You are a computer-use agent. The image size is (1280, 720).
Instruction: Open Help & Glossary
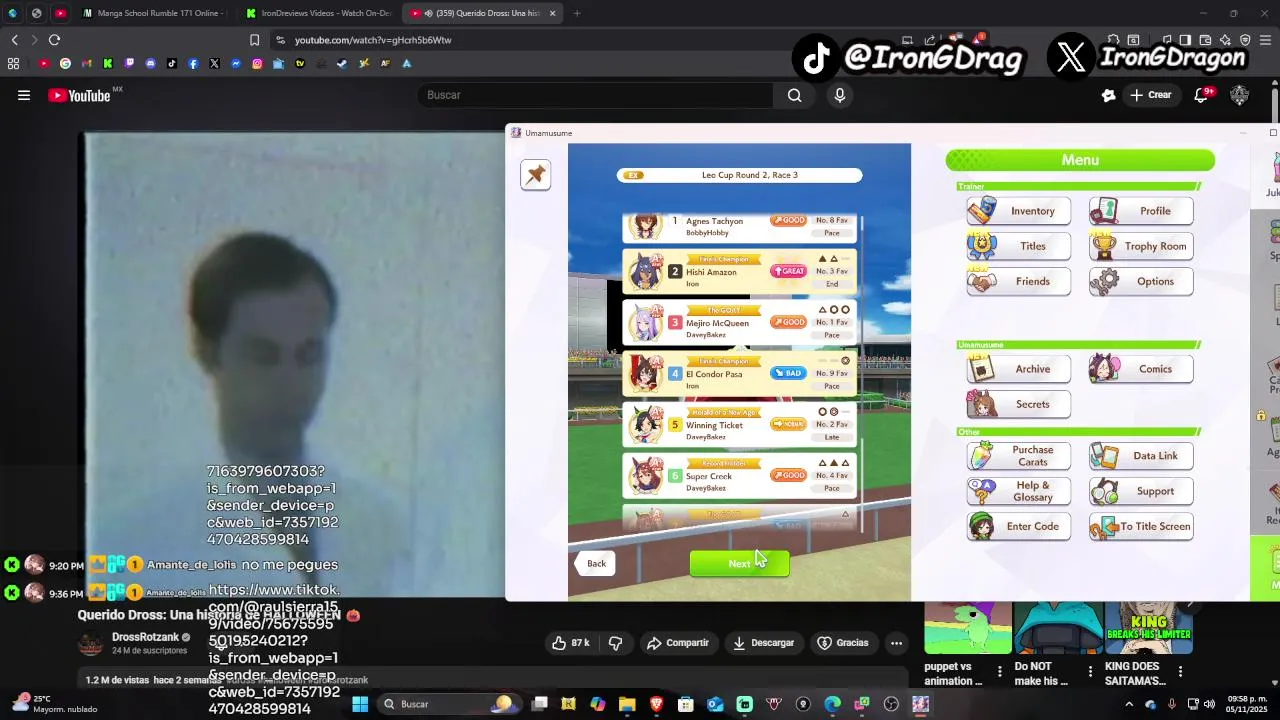[x=1019, y=491]
